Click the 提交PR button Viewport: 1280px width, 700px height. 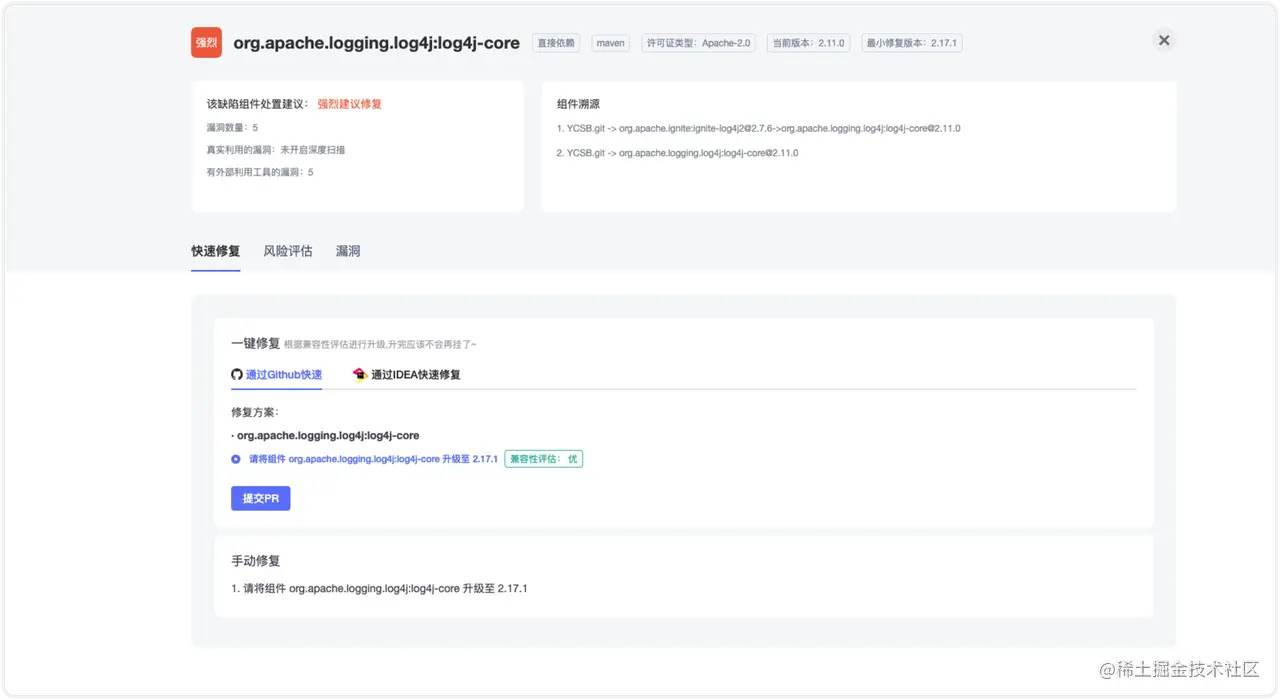pos(261,498)
